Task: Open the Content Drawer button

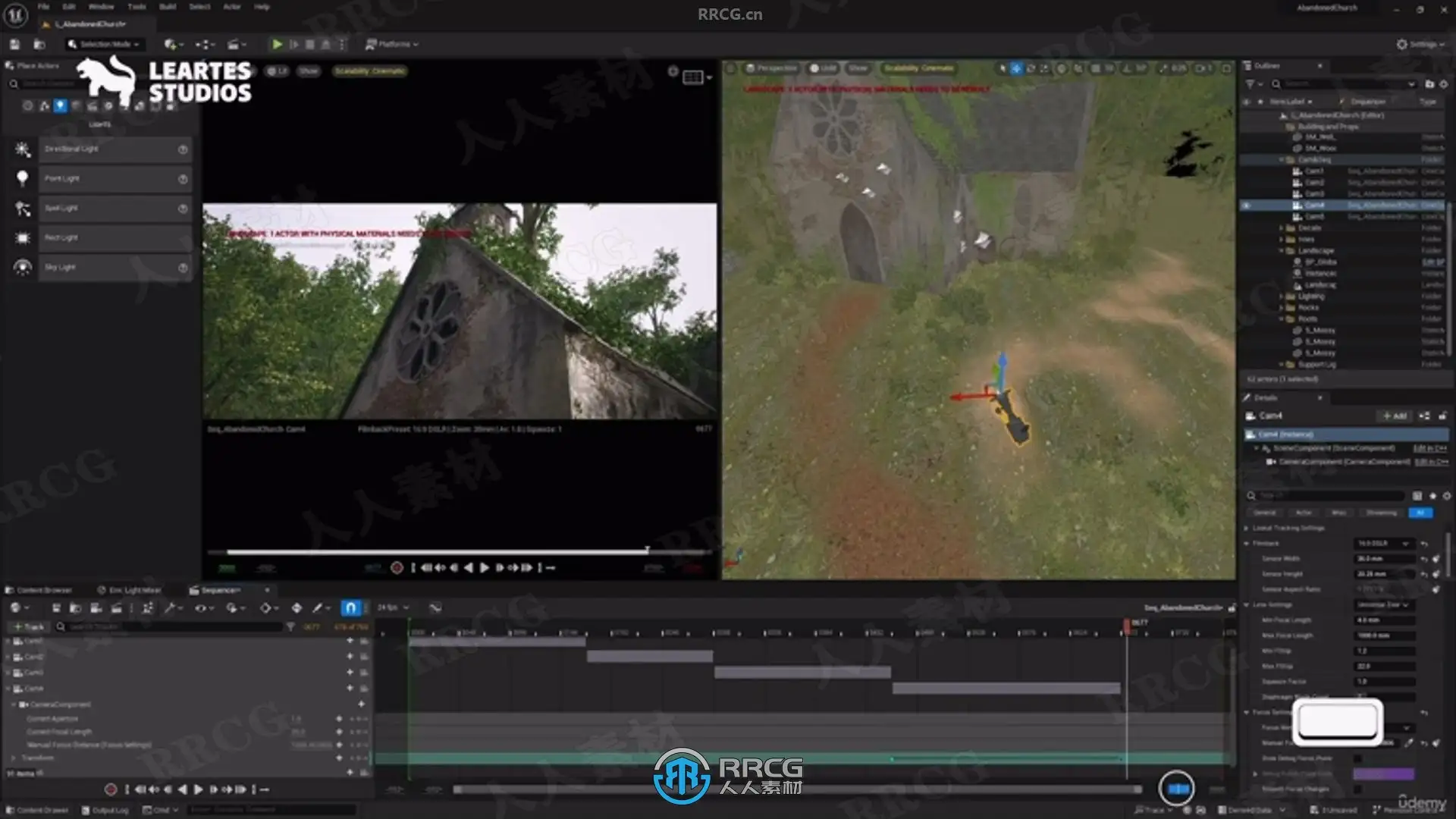Action: [36, 810]
